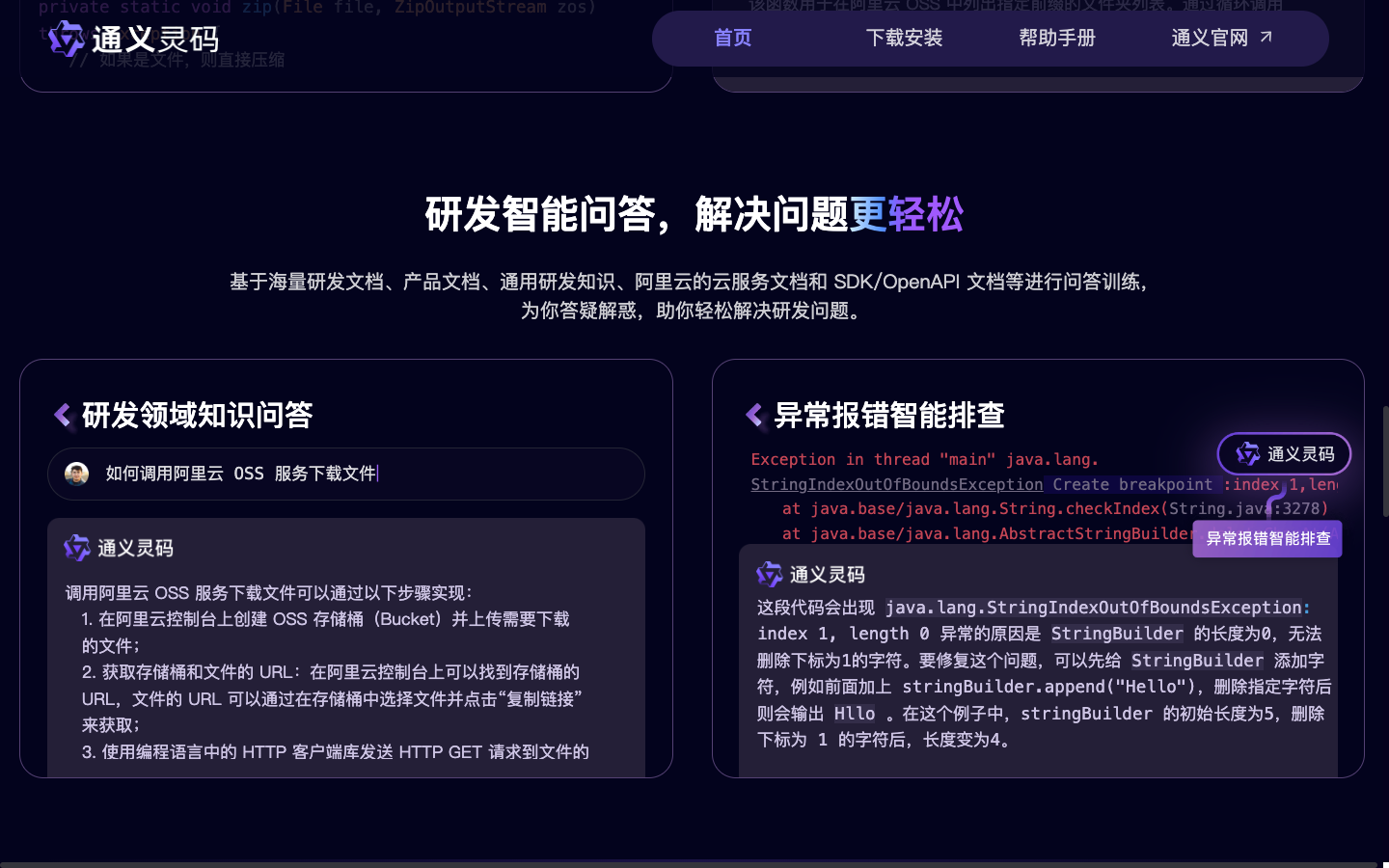
Task: Click the floating 通义灵码 pill button
Action: [1284, 453]
